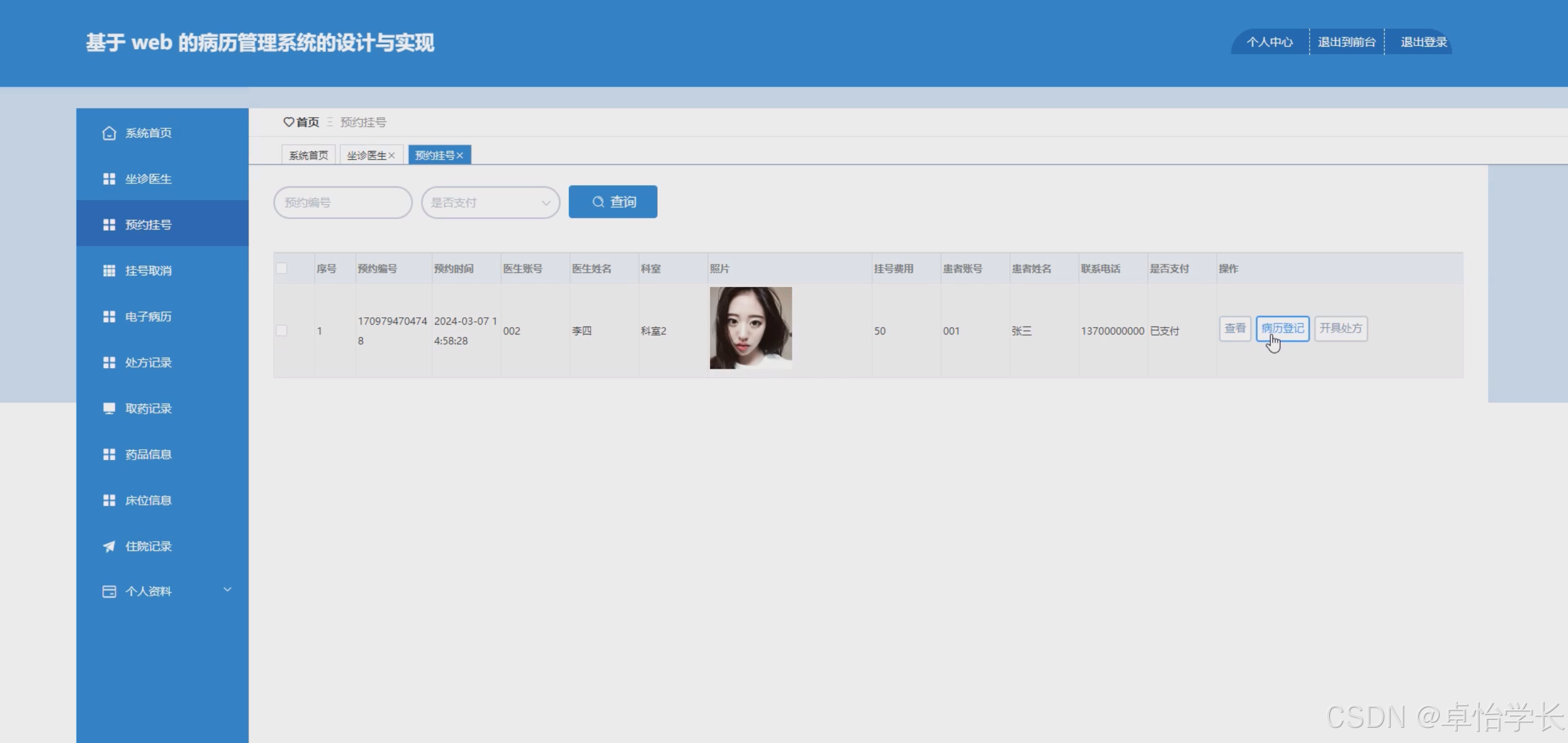Click the card icon beside 个人资料
The width and height of the screenshot is (1568, 743).
pyautogui.click(x=109, y=591)
